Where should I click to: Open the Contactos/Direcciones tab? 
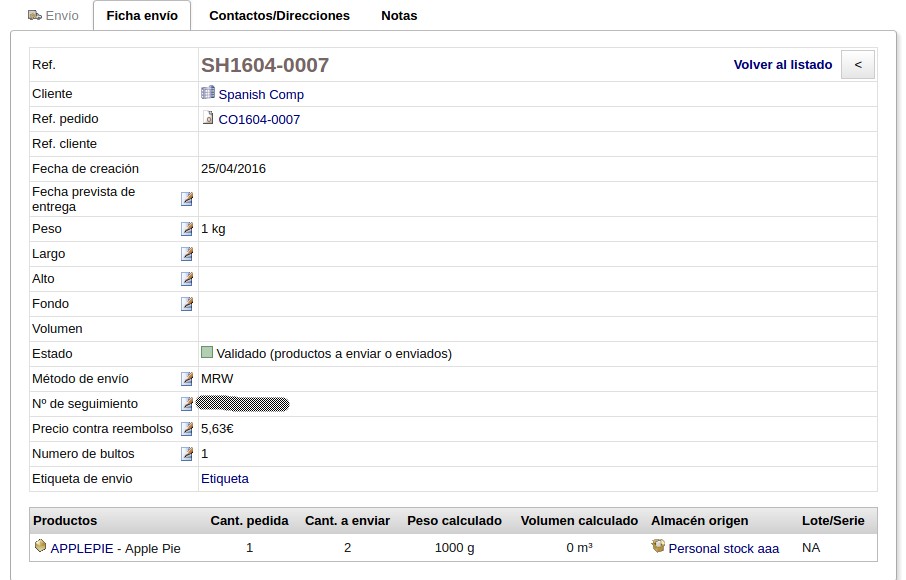tap(280, 16)
